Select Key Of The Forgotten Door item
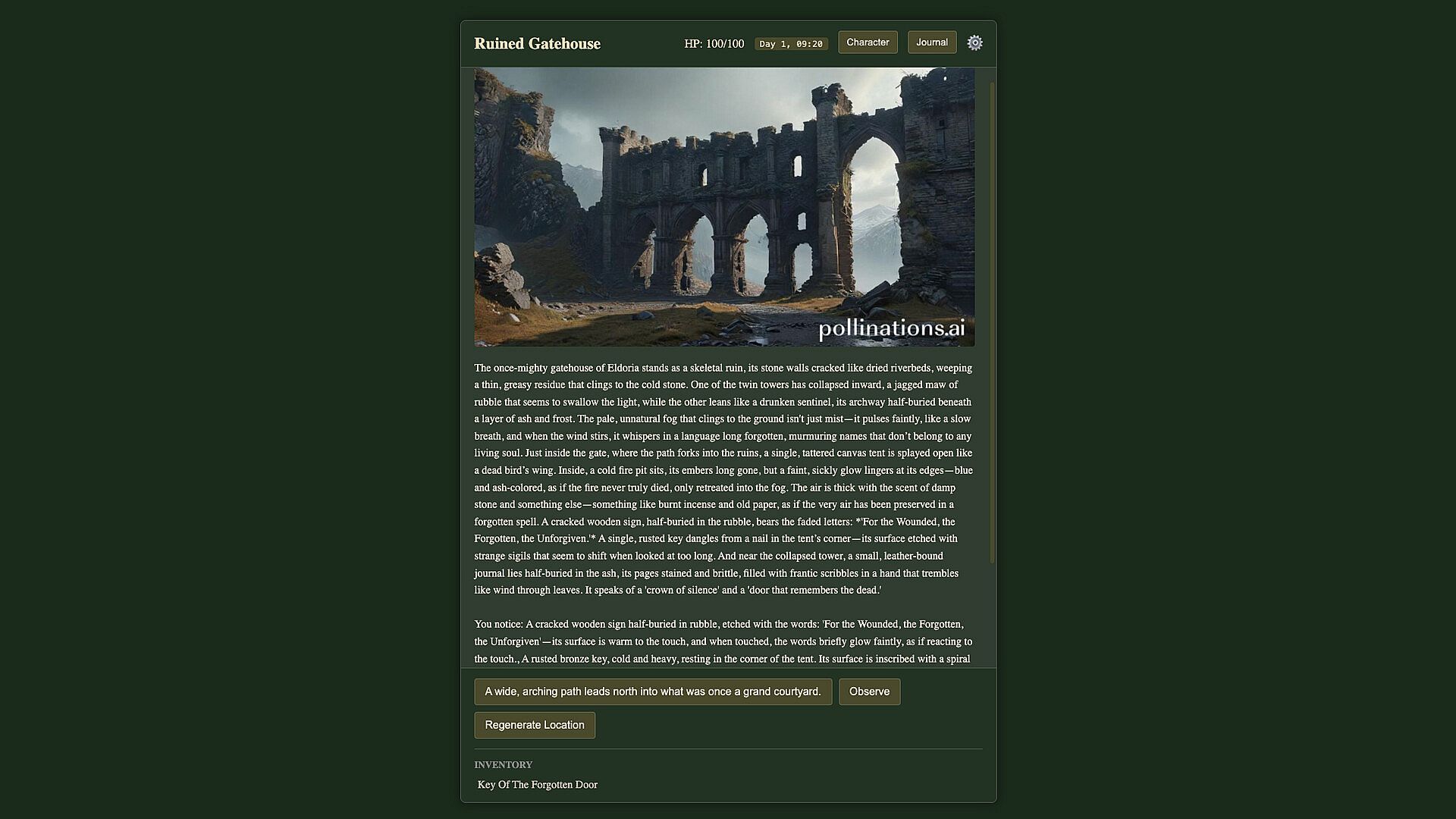Viewport: 1456px width, 819px height. click(538, 785)
